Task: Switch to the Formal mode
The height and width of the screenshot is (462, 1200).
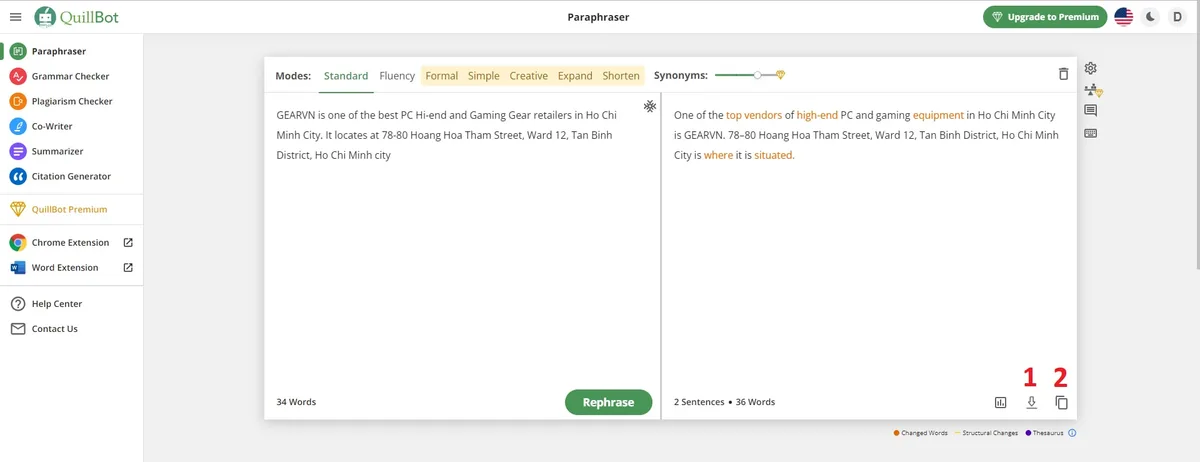Action: click(442, 76)
